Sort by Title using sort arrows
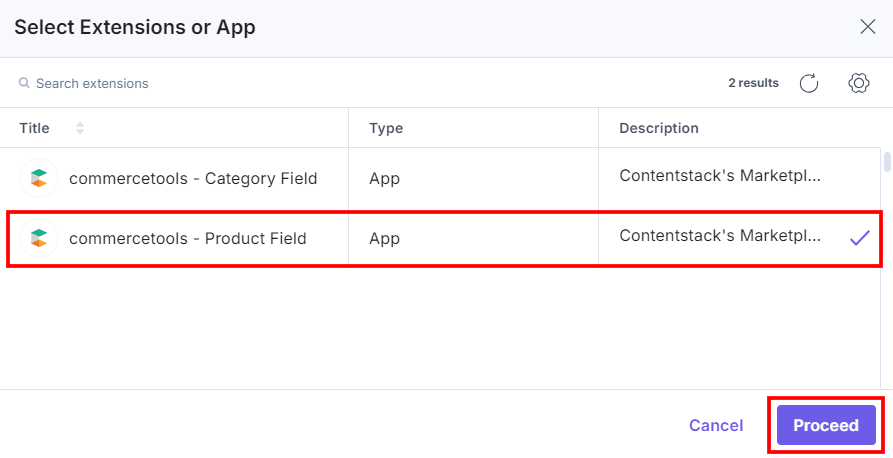893x458 pixels. pyautogui.click(x=80, y=128)
